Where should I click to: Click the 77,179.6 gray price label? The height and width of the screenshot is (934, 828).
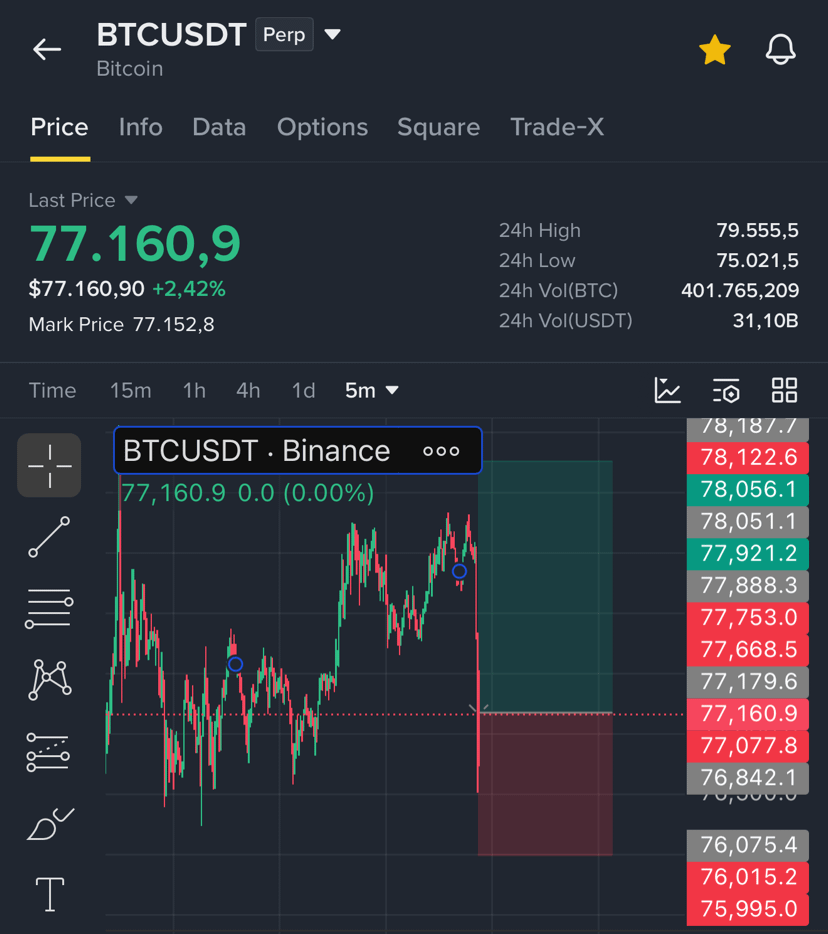pos(748,681)
